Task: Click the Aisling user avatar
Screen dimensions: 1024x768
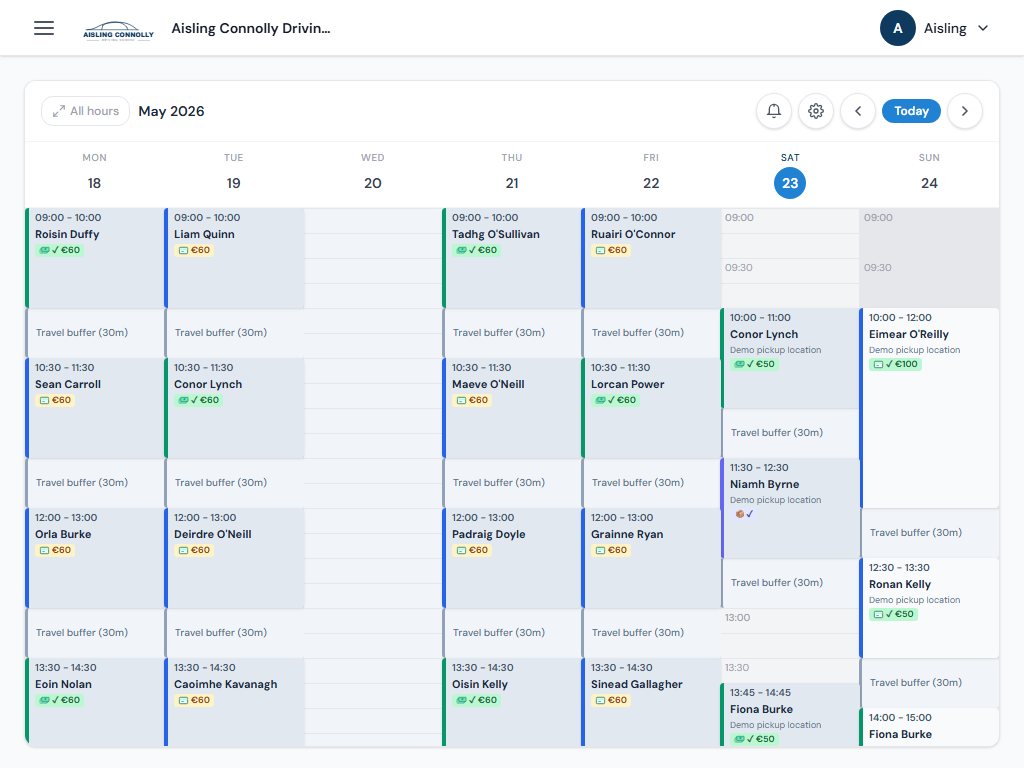Action: click(x=897, y=28)
